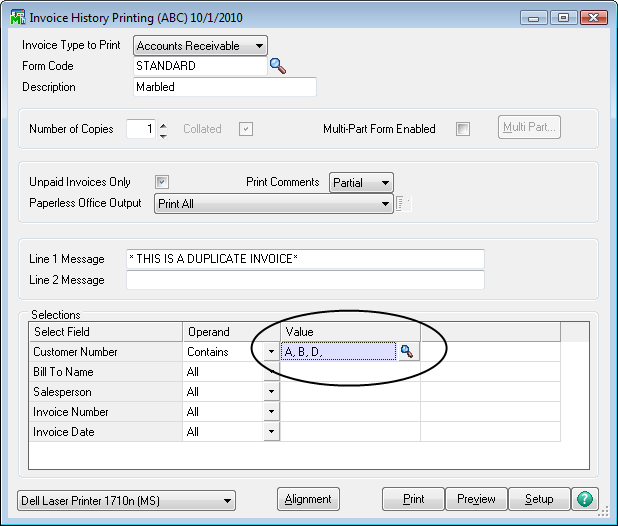Open the Paperless Office Output dropdown
This screenshot has height=526, width=618.
[x=385, y=204]
